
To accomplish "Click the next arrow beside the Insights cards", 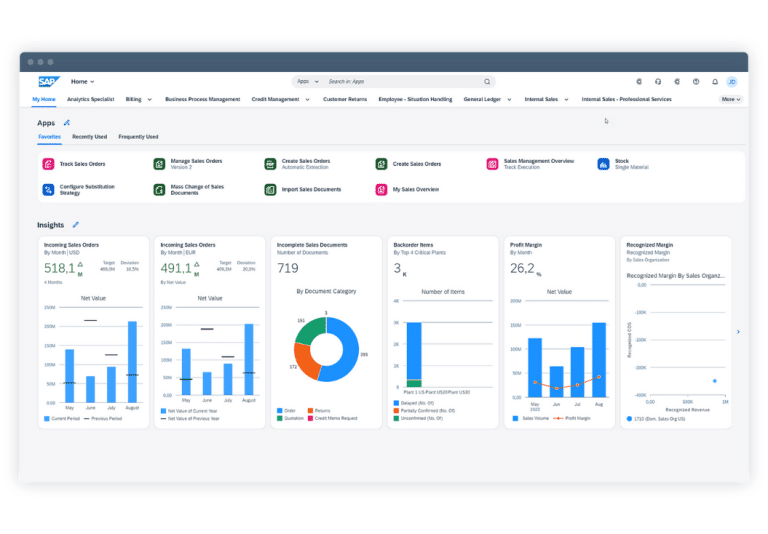I will tap(738, 332).
